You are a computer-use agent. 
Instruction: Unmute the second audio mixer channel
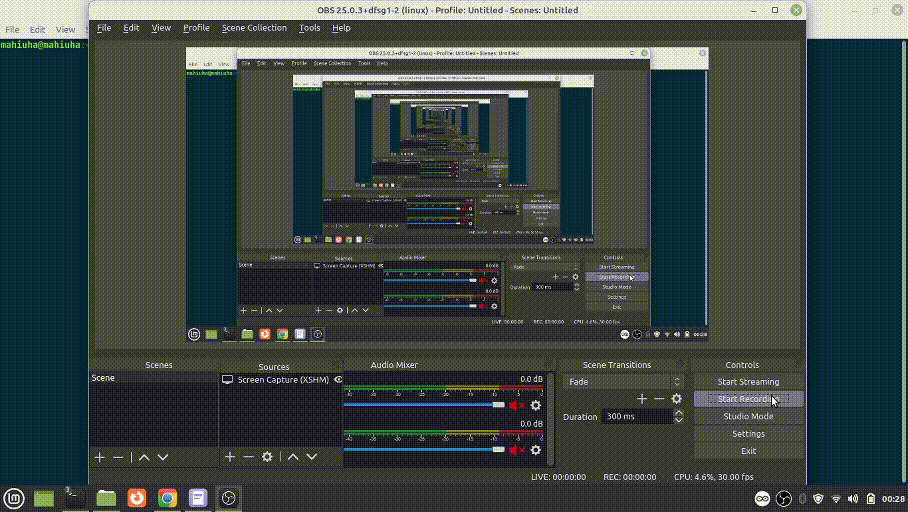tap(517, 450)
